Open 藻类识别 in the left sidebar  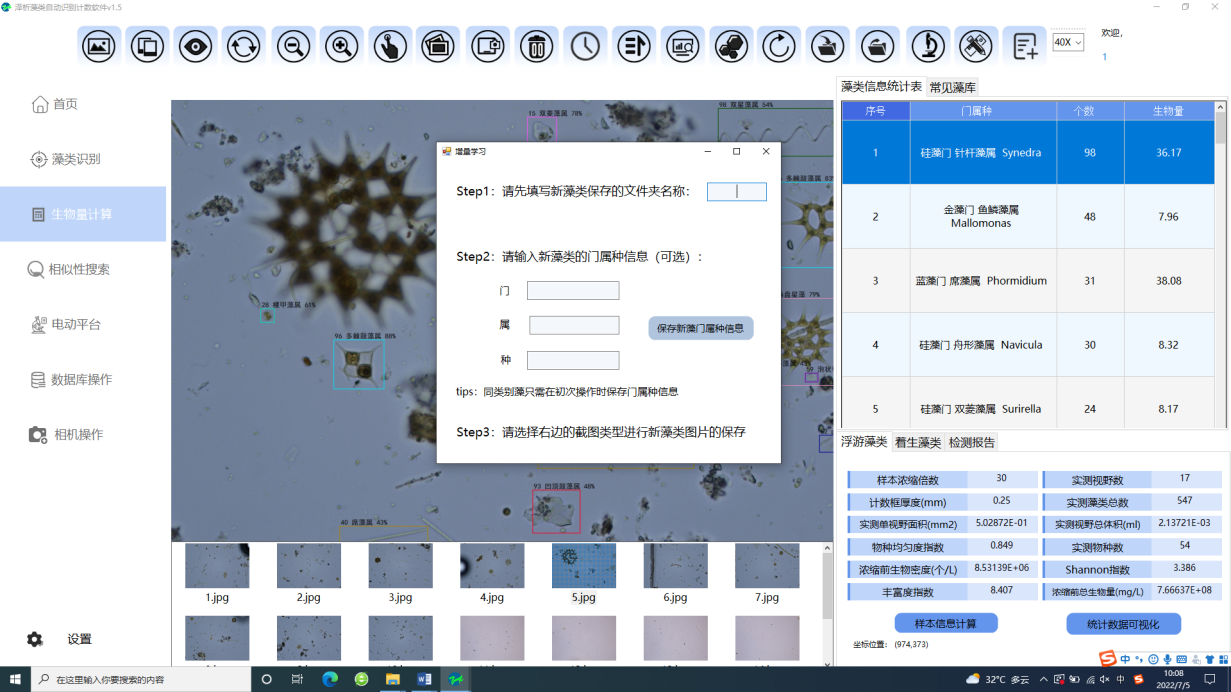pyautogui.click(x=76, y=159)
